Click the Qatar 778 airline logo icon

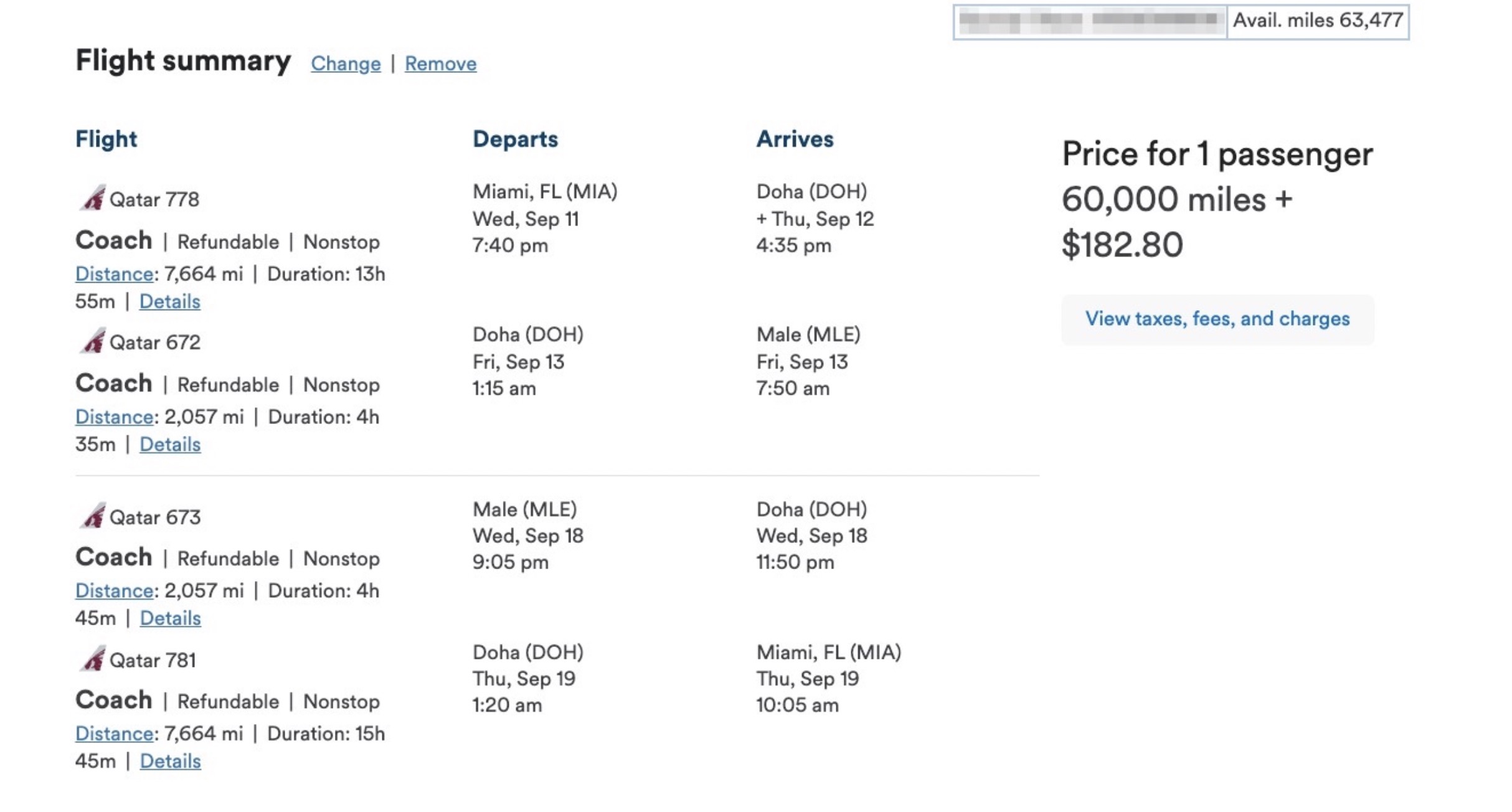(x=93, y=199)
